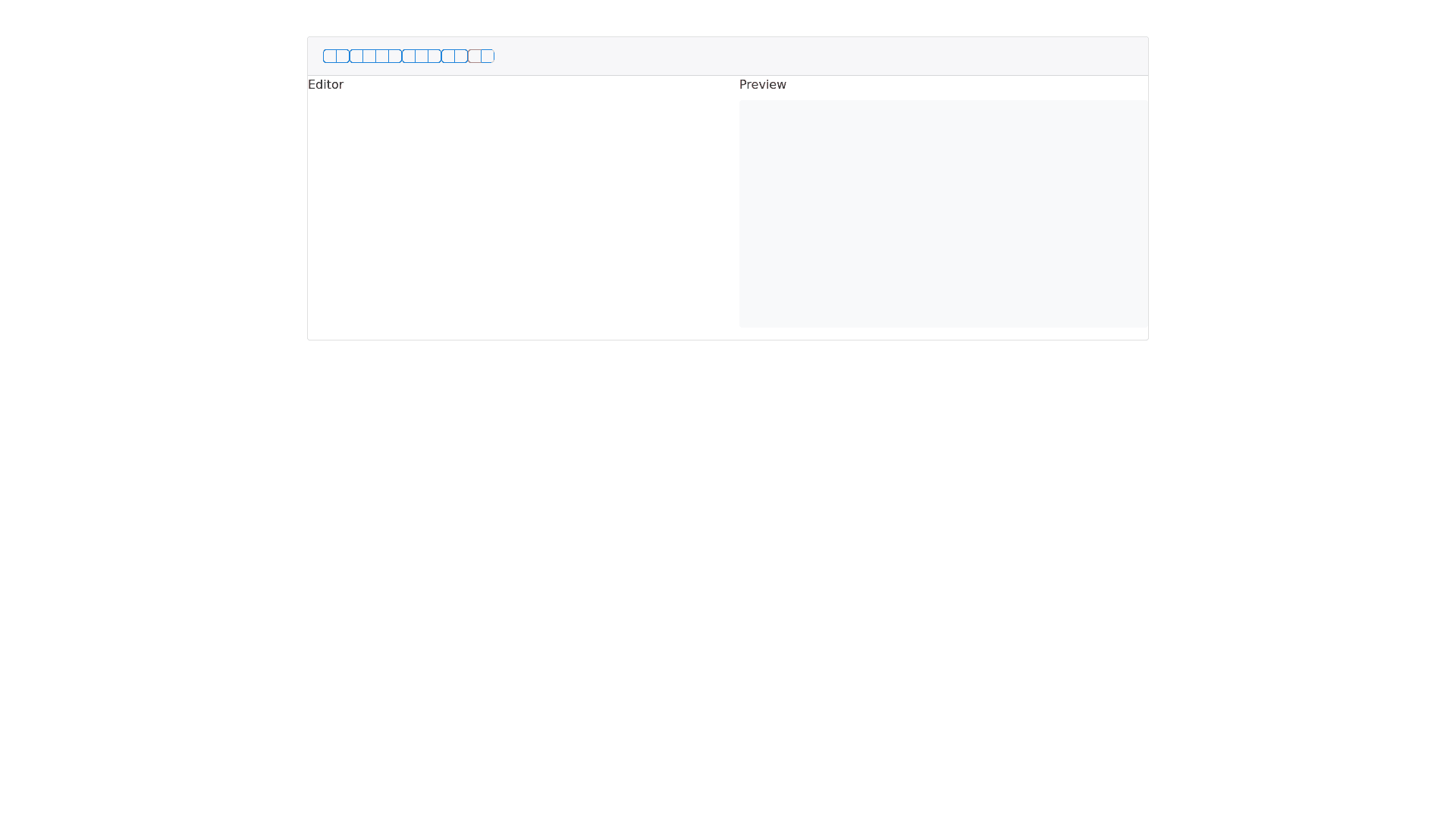Click second button of the four-button group
Image resolution: width=1456 pixels, height=819 pixels.
(x=369, y=56)
